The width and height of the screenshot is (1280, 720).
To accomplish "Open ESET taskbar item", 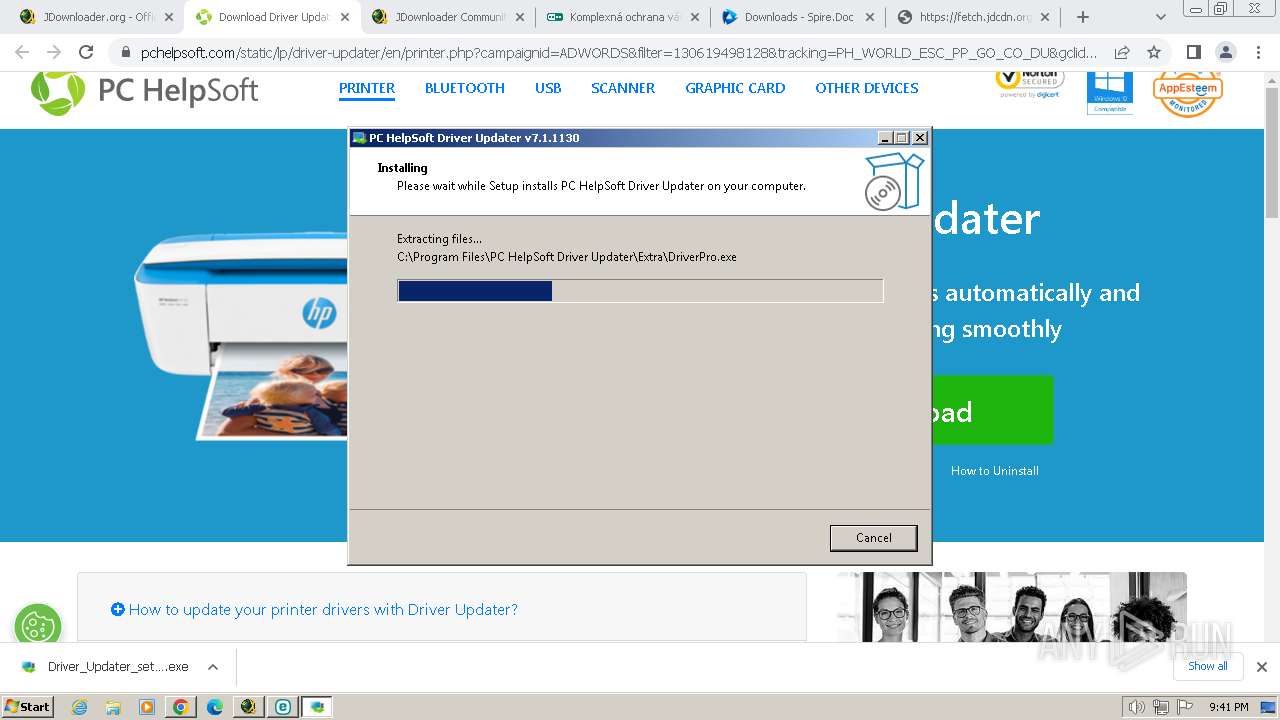I will 283,707.
